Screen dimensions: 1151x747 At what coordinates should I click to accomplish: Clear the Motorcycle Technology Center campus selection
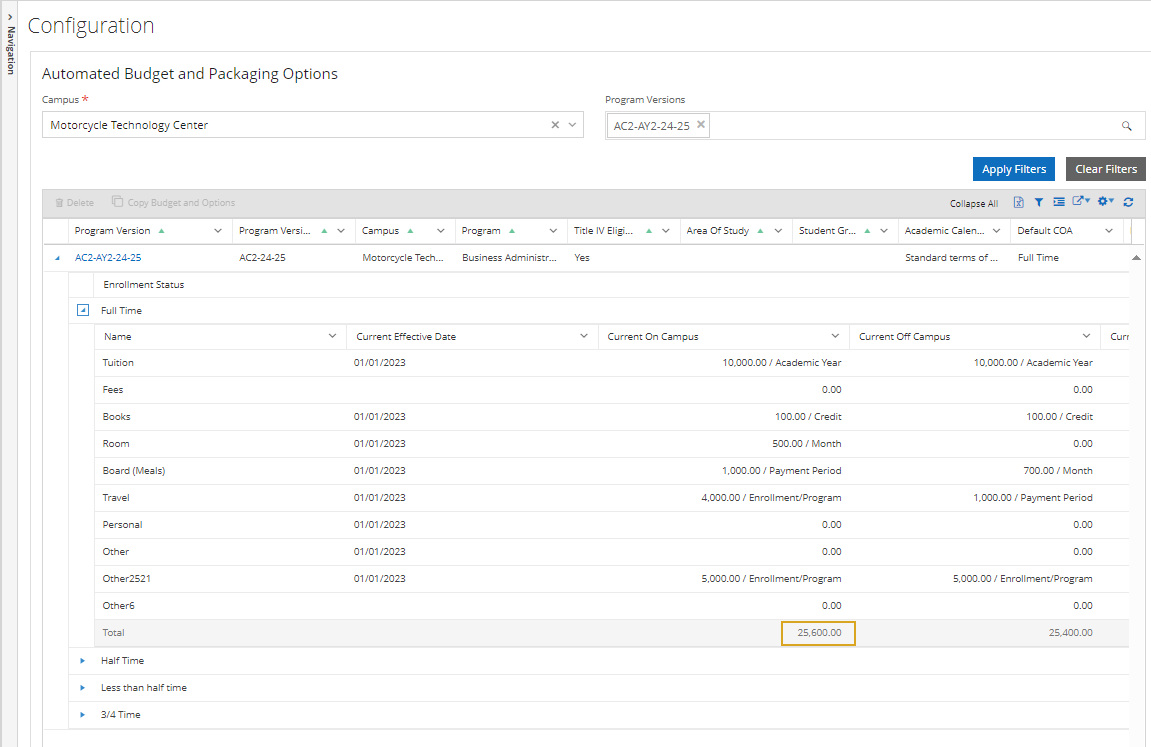555,125
